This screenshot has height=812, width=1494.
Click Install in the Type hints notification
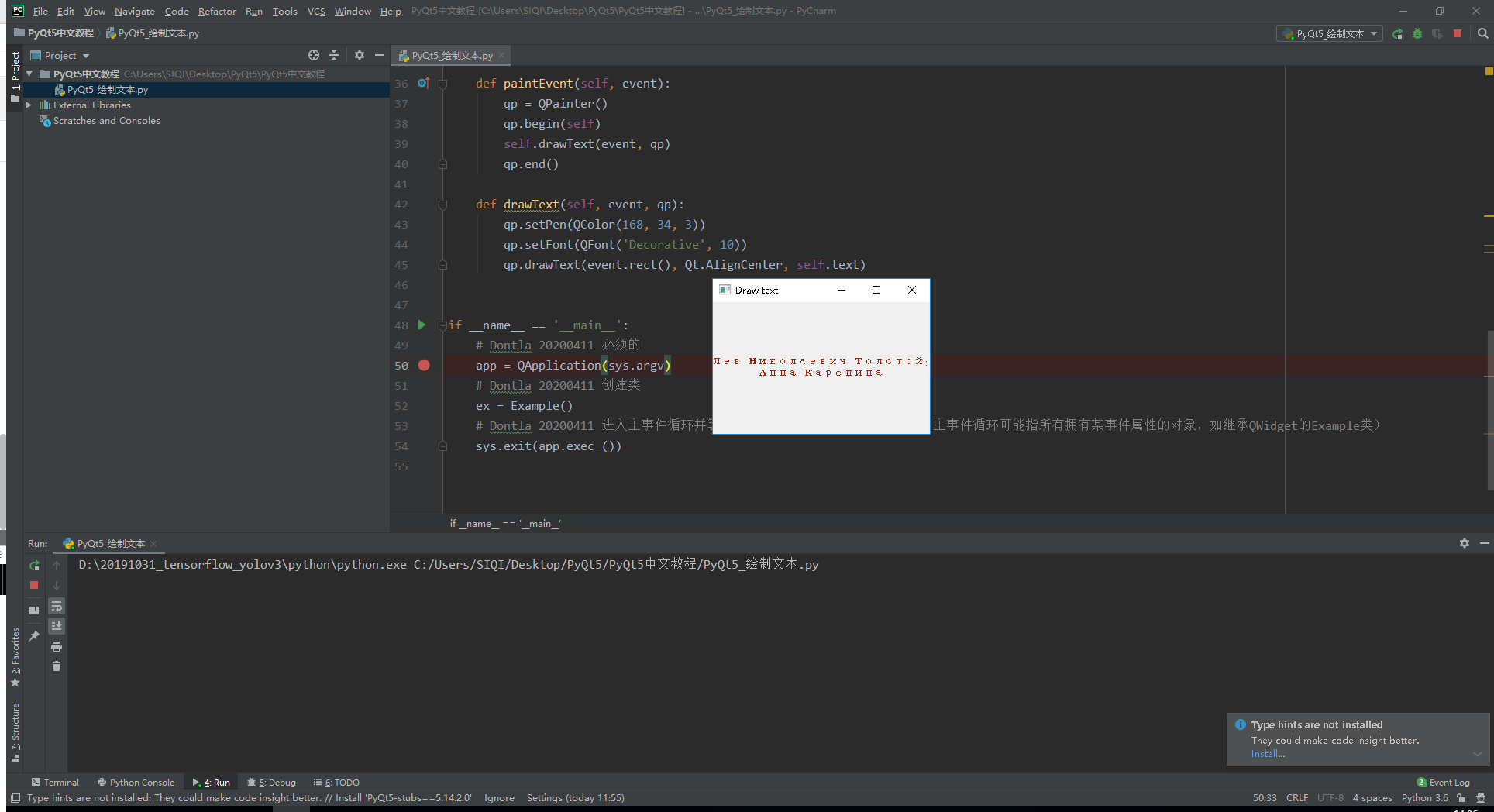[x=1268, y=753]
